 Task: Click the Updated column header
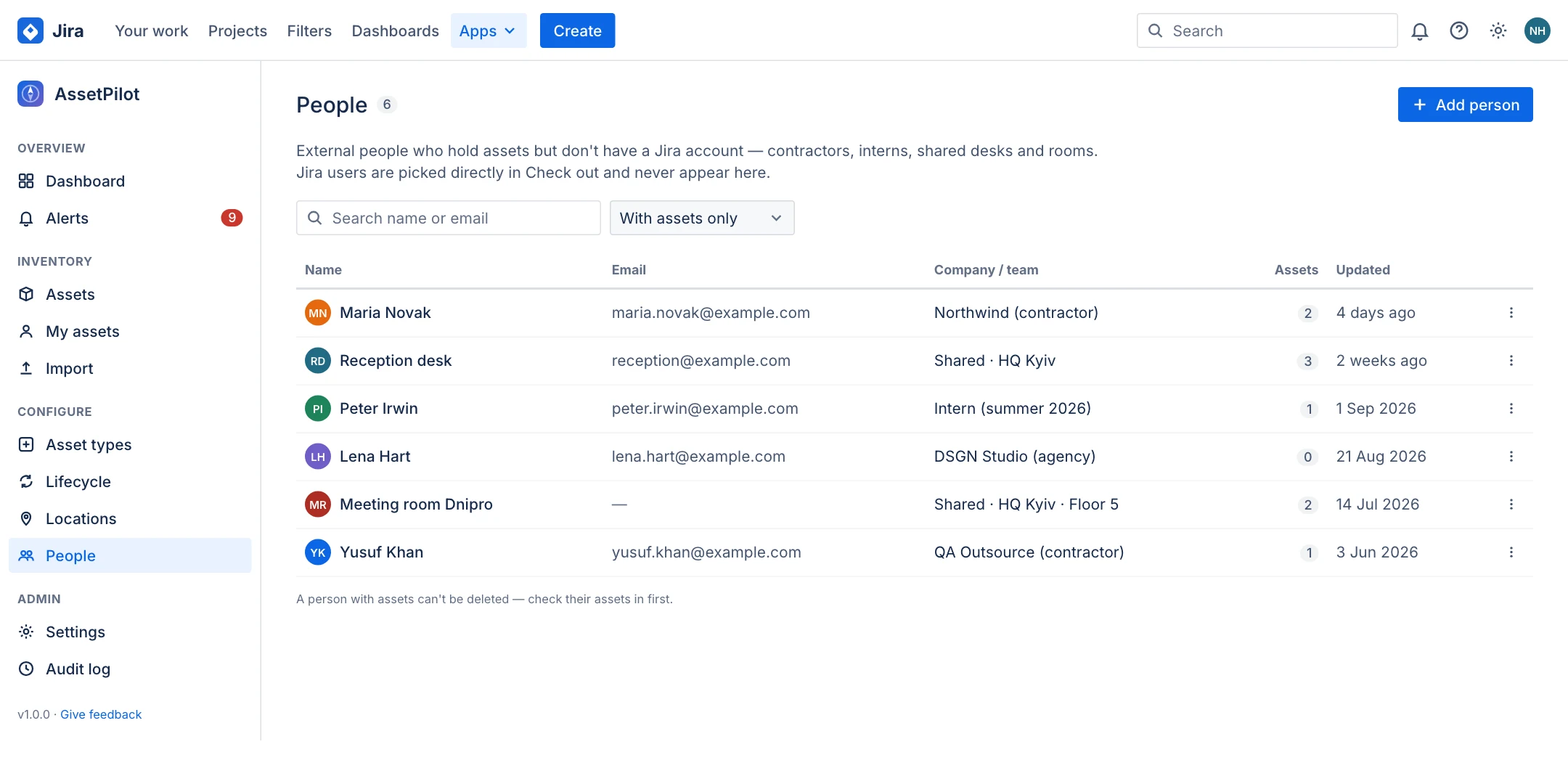pyautogui.click(x=1363, y=270)
